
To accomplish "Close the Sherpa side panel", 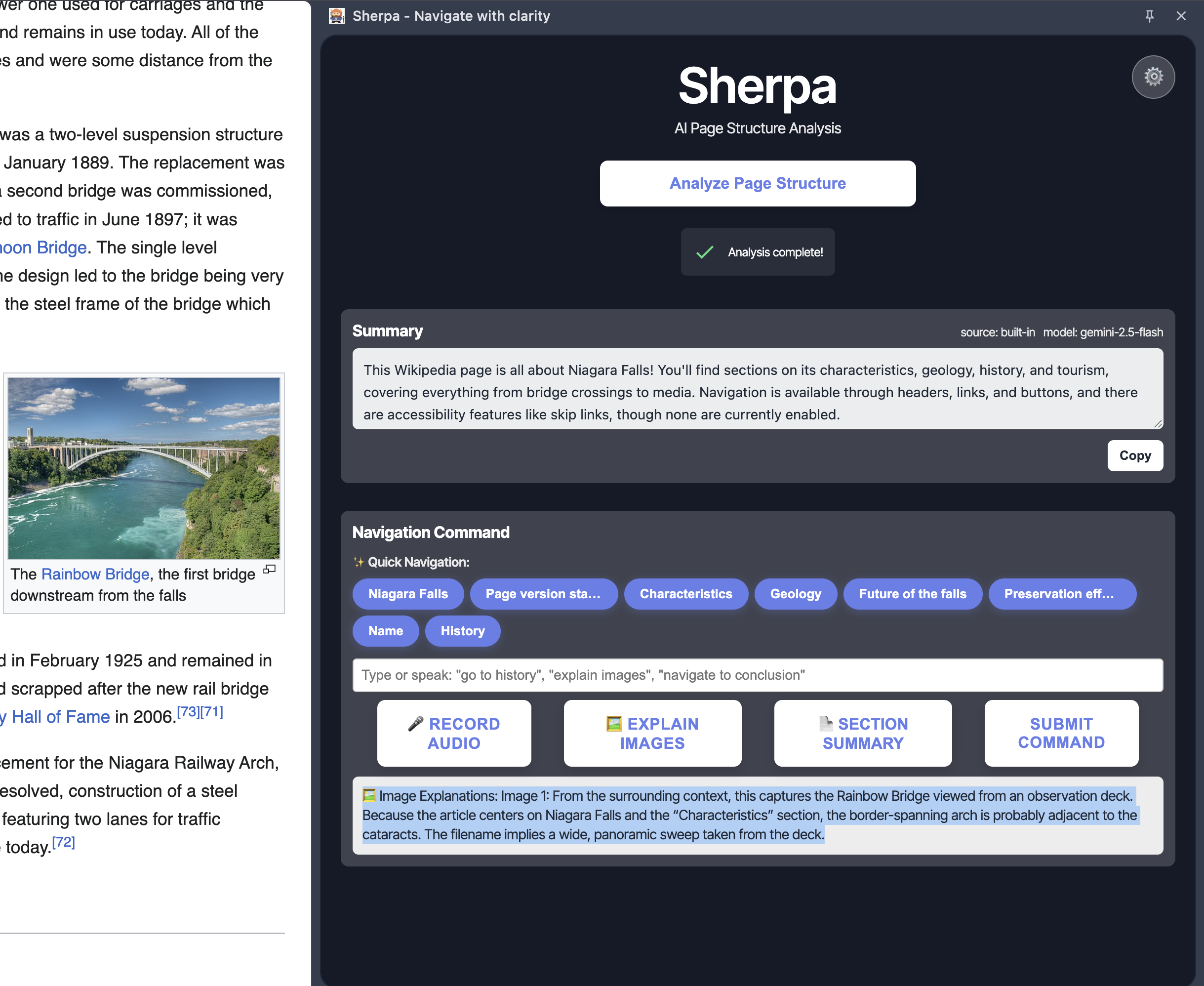I will tap(1181, 16).
